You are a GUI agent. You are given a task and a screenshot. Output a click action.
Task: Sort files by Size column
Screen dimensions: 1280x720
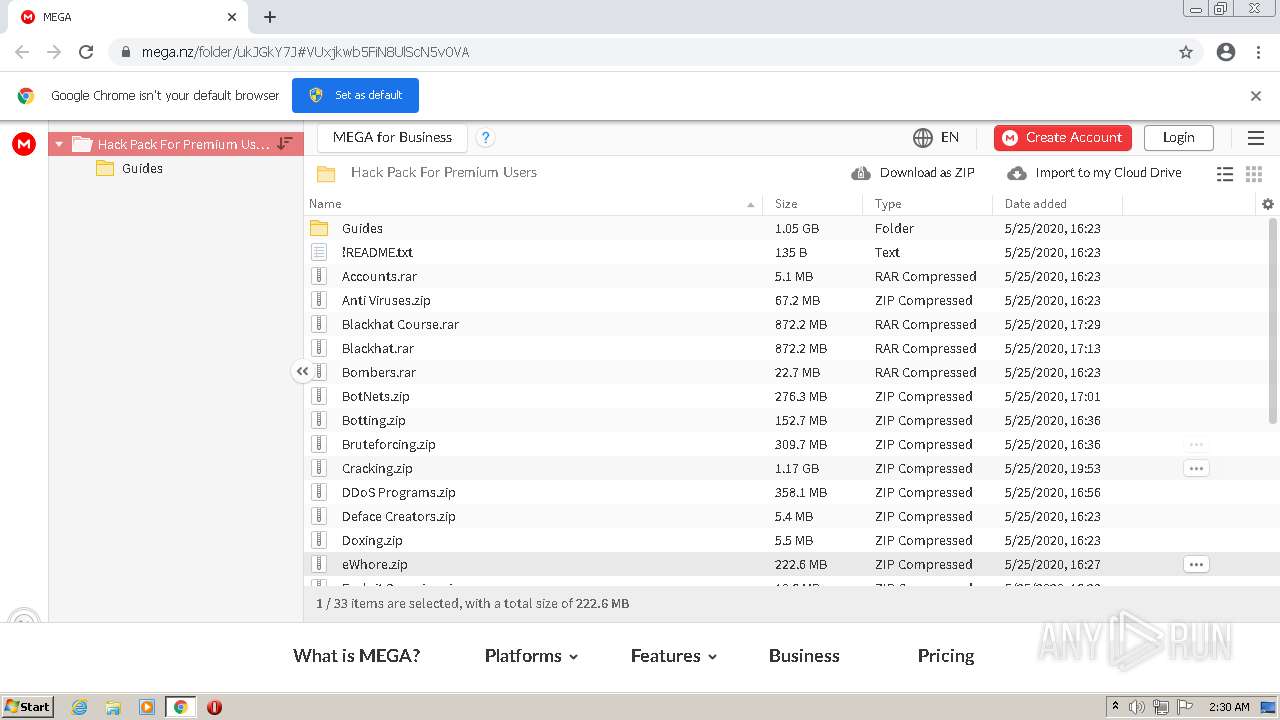813,204
